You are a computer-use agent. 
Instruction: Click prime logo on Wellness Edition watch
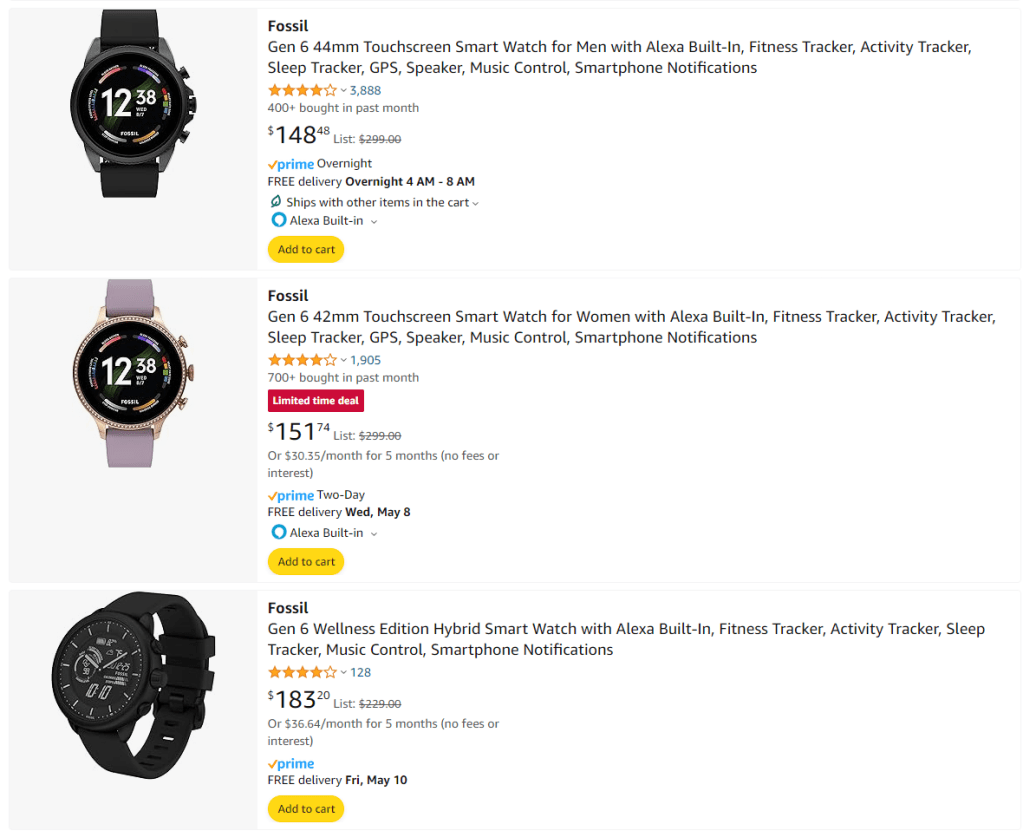pyautogui.click(x=291, y=764)
